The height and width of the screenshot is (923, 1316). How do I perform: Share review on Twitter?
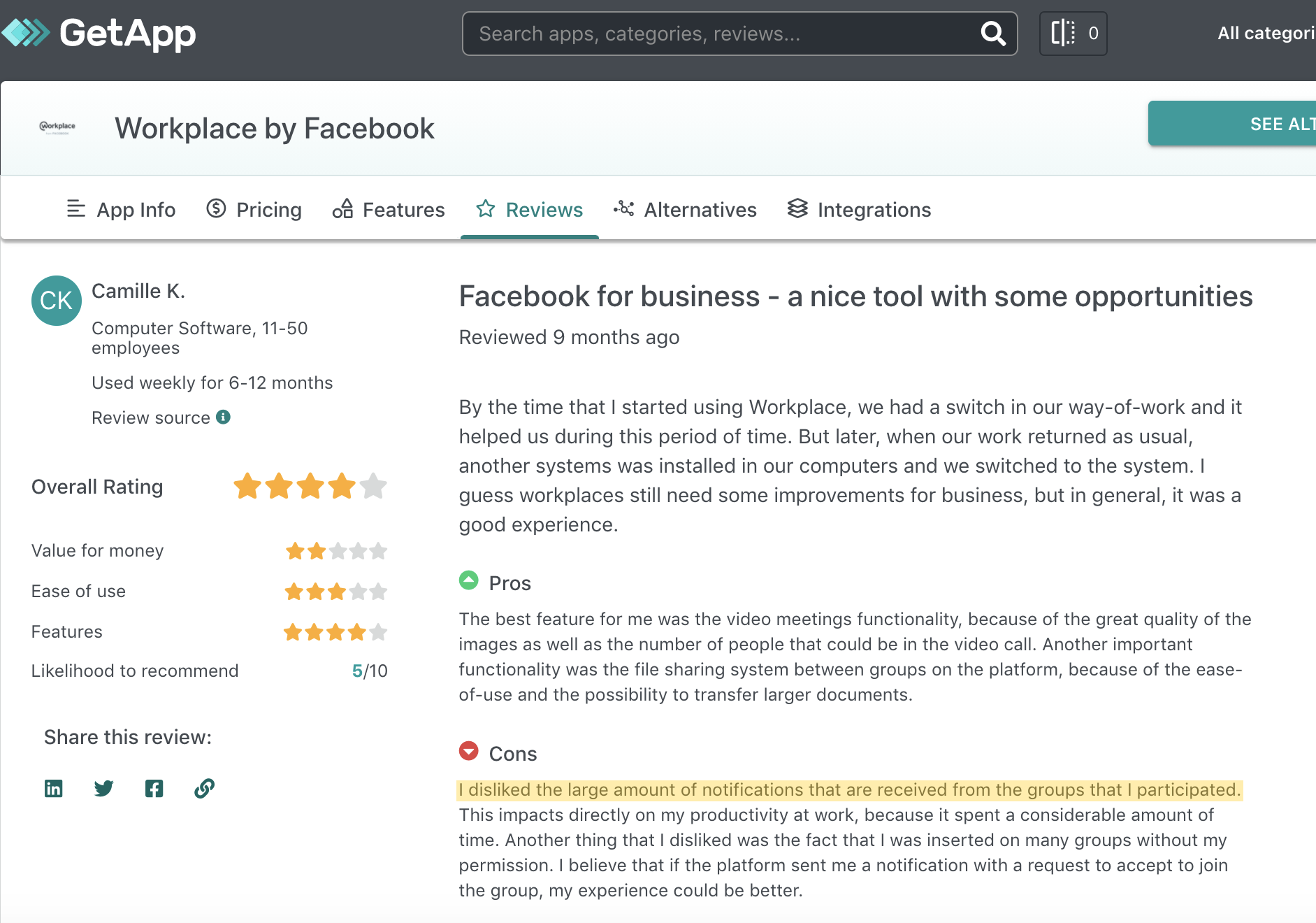pos(104,789)
